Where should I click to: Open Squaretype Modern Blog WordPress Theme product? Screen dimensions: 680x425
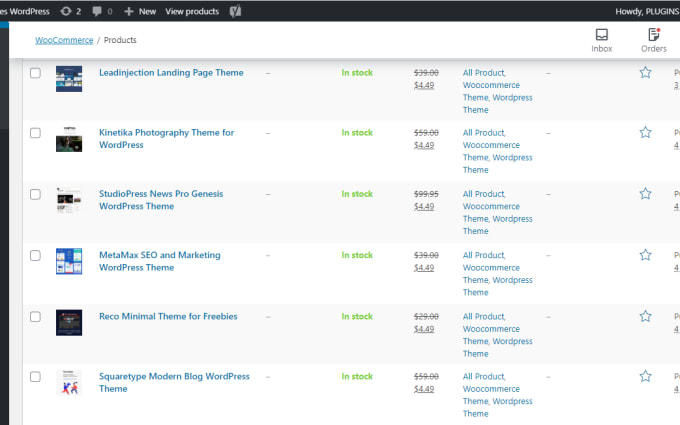click(x=174, y=382)
